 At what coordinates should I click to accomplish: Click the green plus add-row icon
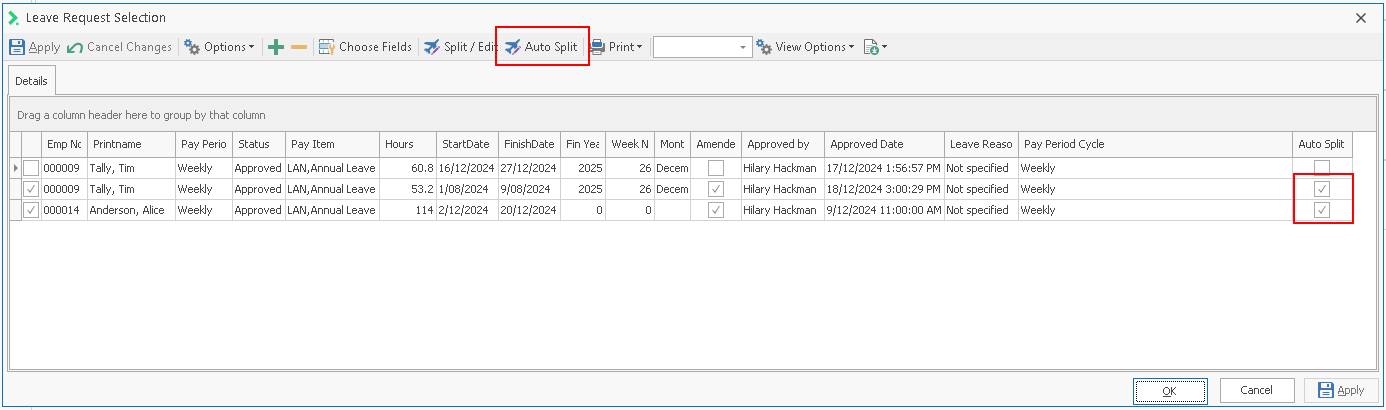pos(277,47)
